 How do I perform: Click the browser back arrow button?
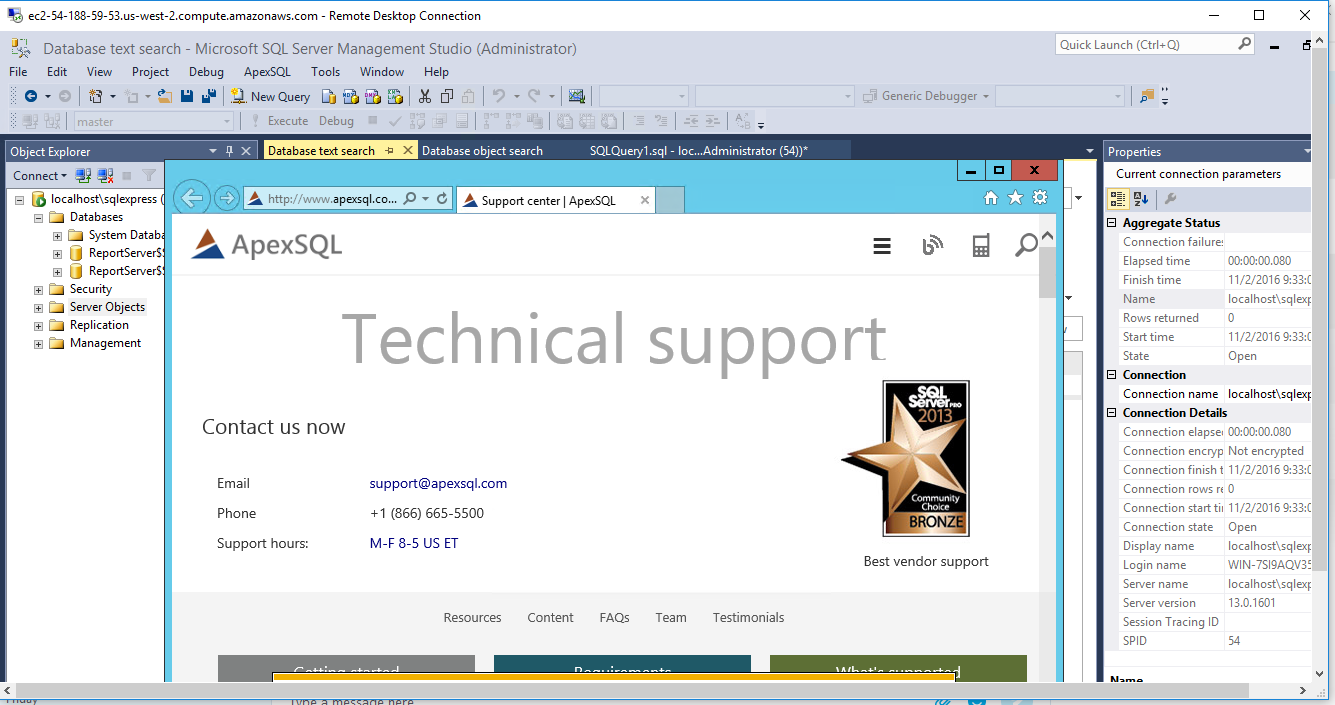coord(192,198)
